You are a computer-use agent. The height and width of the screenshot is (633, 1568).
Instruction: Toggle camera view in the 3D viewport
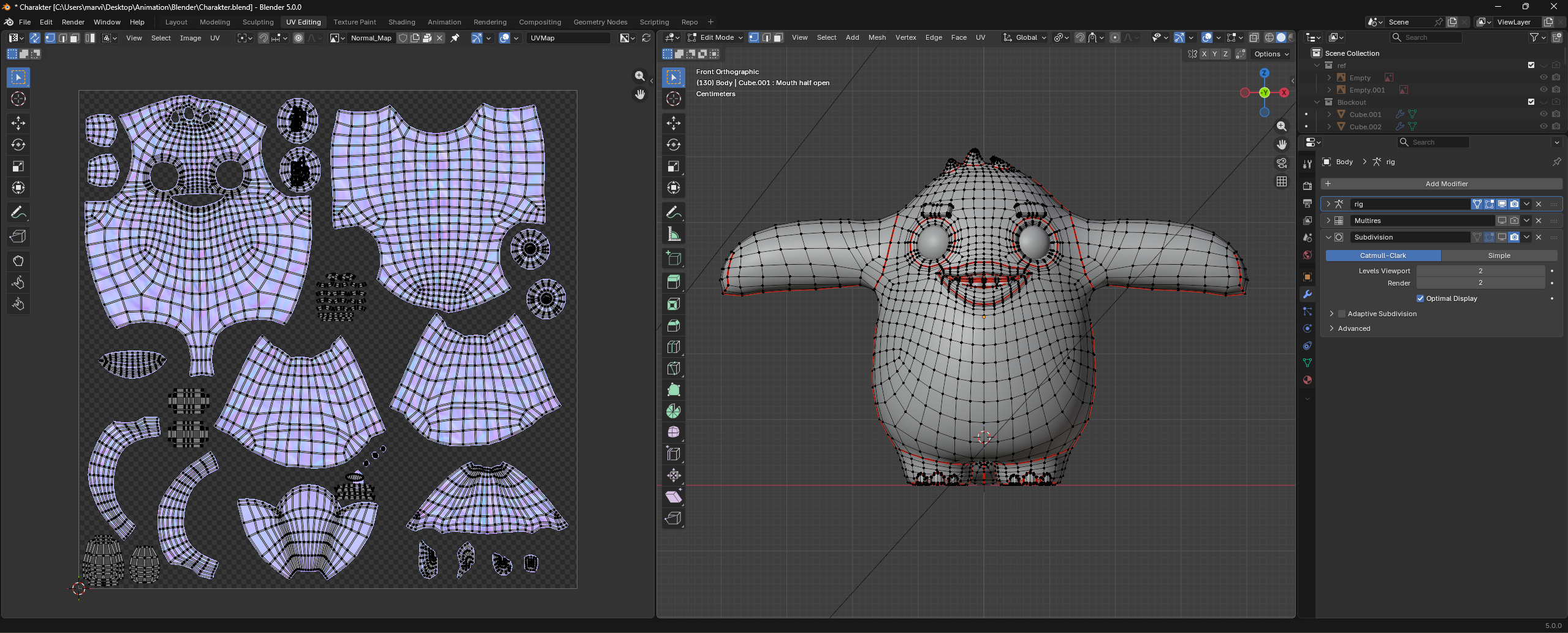tap(1282, 163)
